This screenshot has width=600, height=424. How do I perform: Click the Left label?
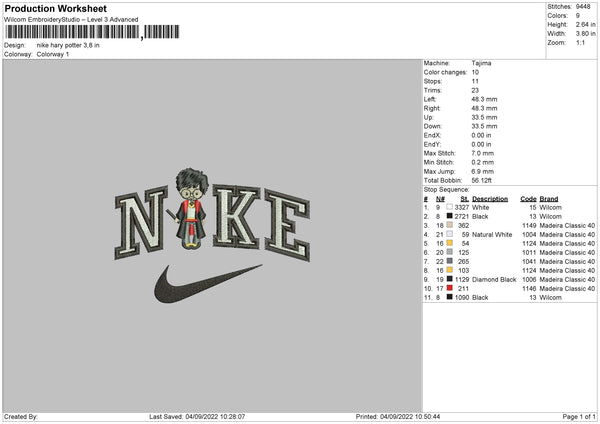(429, 99)
